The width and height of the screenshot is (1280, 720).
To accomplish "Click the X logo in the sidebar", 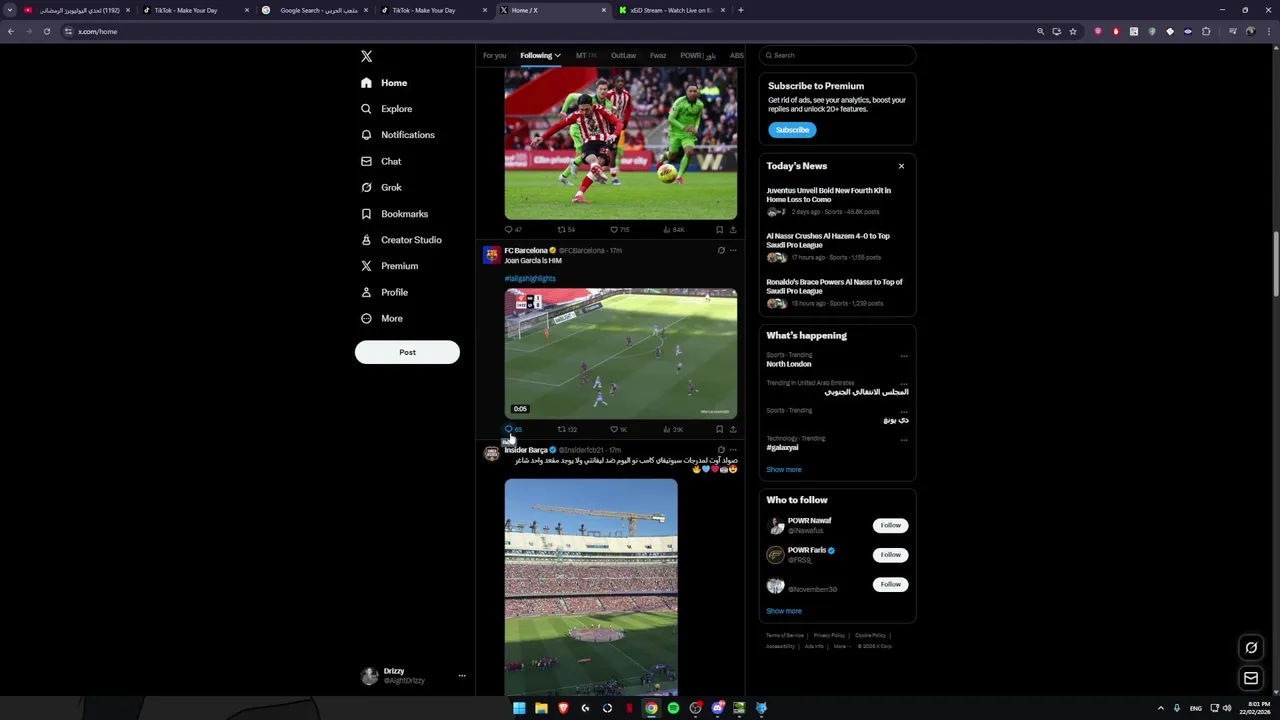I will point(366,57).
